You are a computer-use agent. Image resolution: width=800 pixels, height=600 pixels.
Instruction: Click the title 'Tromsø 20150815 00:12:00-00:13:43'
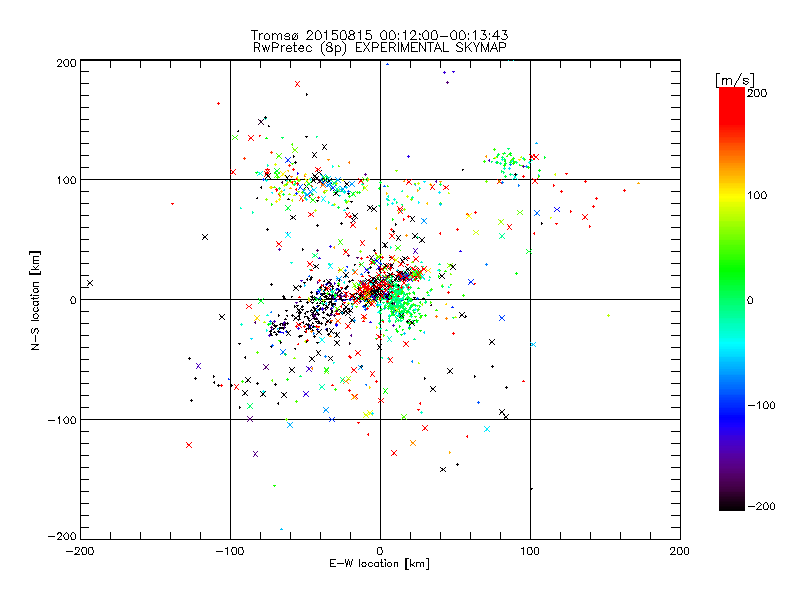click(379, 35)
